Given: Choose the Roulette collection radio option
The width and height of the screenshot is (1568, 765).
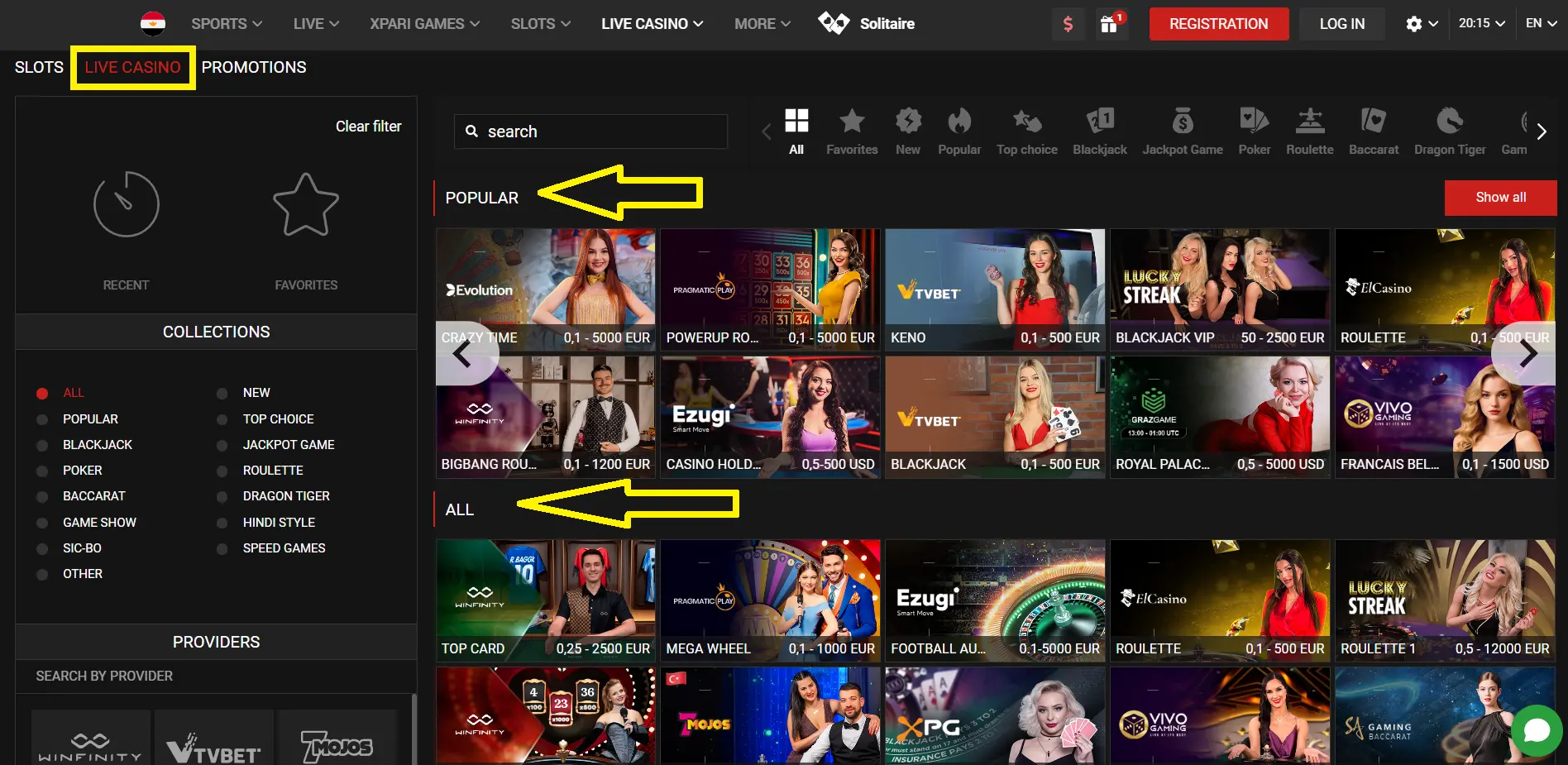Looking at the screenshot, I should click(222, 471).
